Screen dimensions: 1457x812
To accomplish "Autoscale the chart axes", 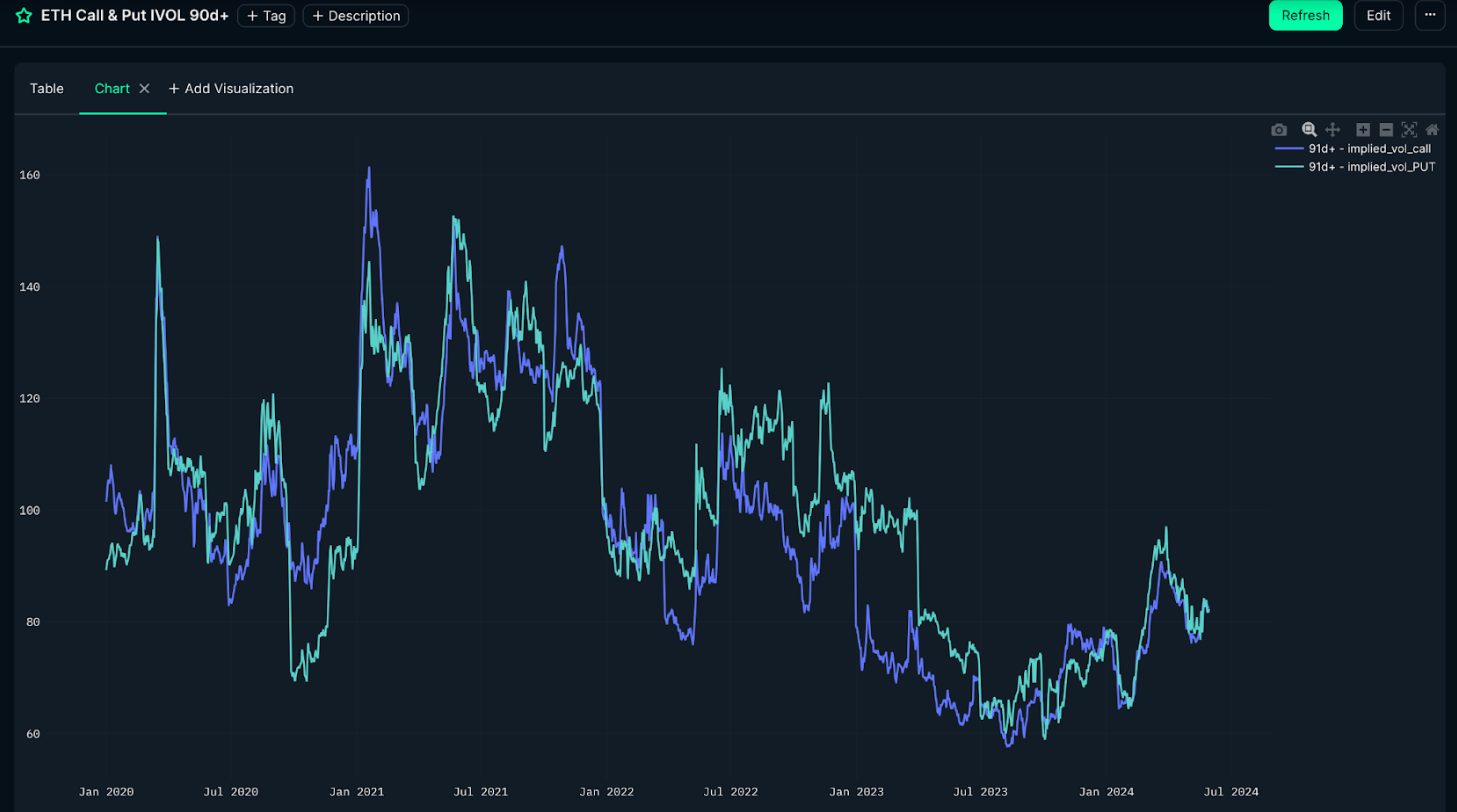I will 1409,130.
